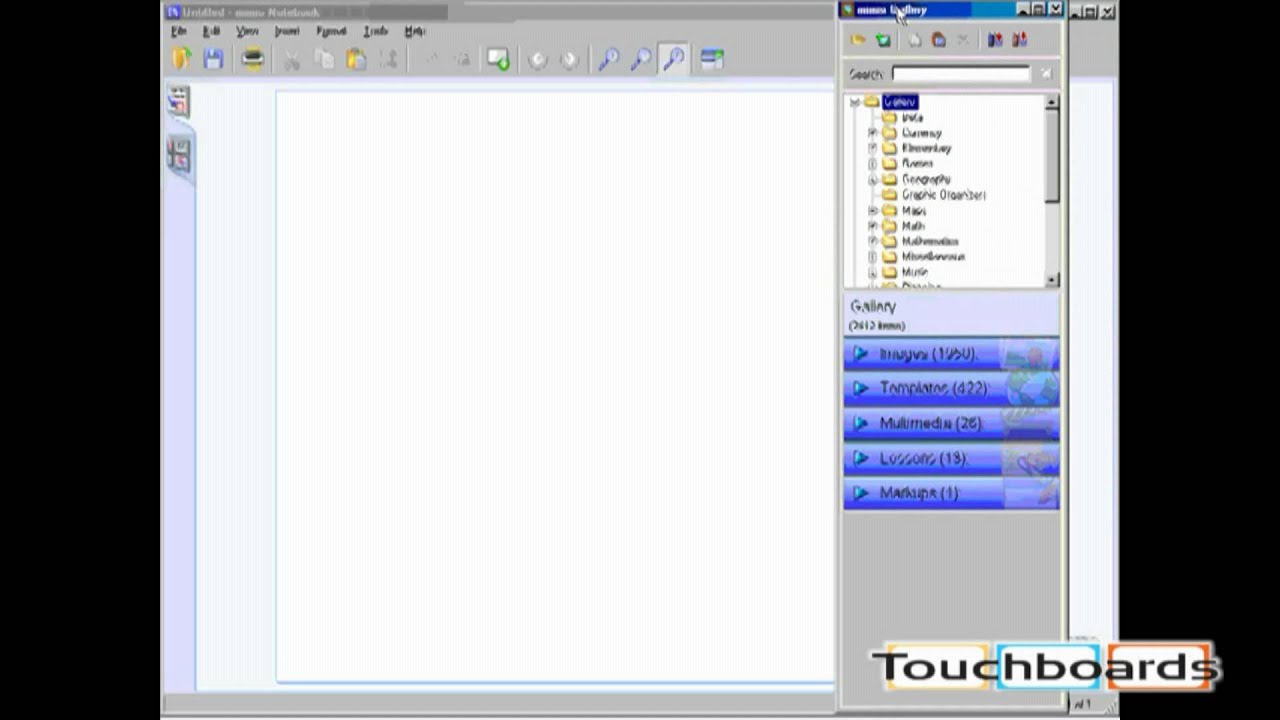Add a blank page with green plus icon
Viewport: 1280px width, 720px height.
pyautogui.click(x=498, y=60)
